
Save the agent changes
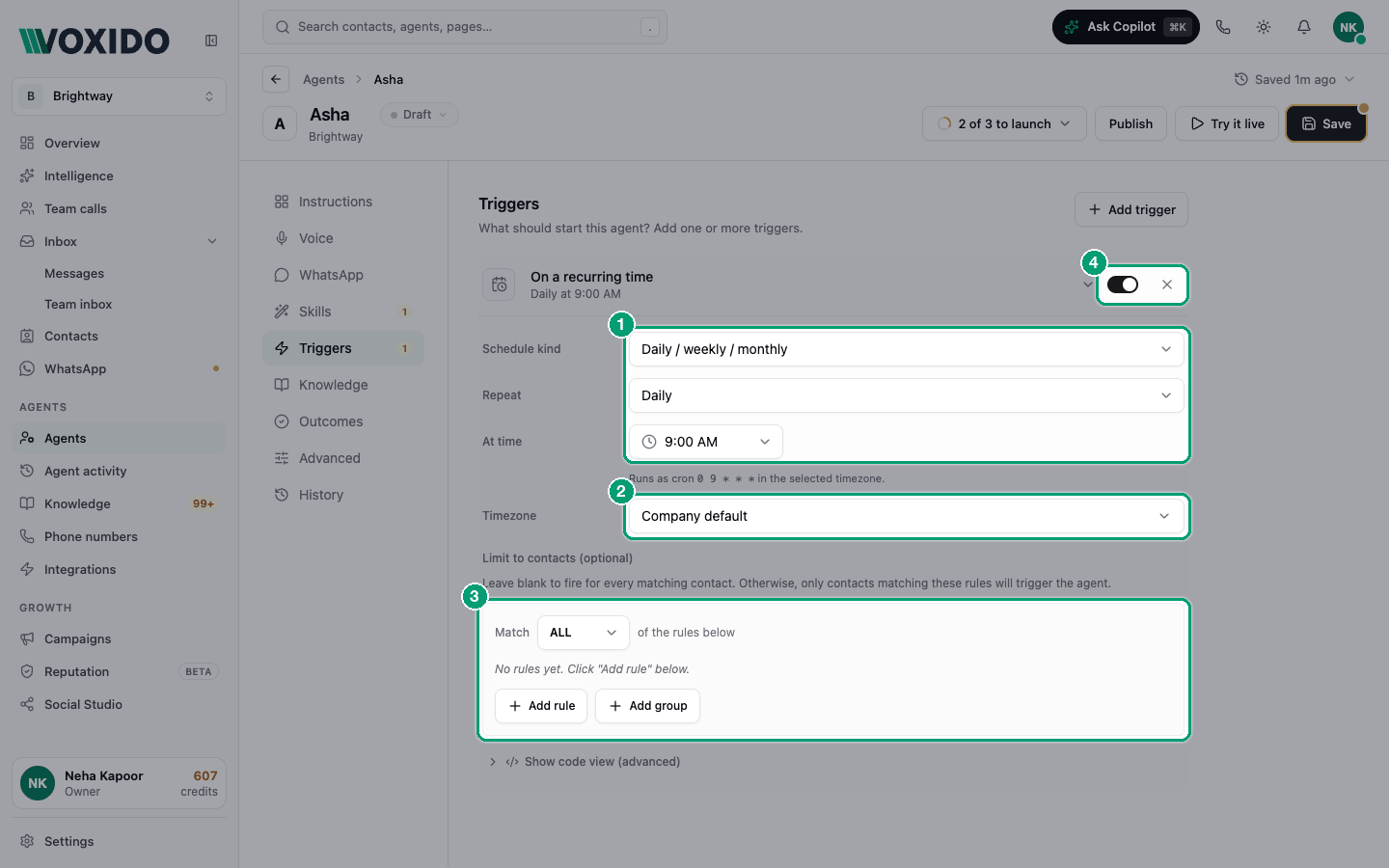pyautogui.click(x=1326, y=123)
